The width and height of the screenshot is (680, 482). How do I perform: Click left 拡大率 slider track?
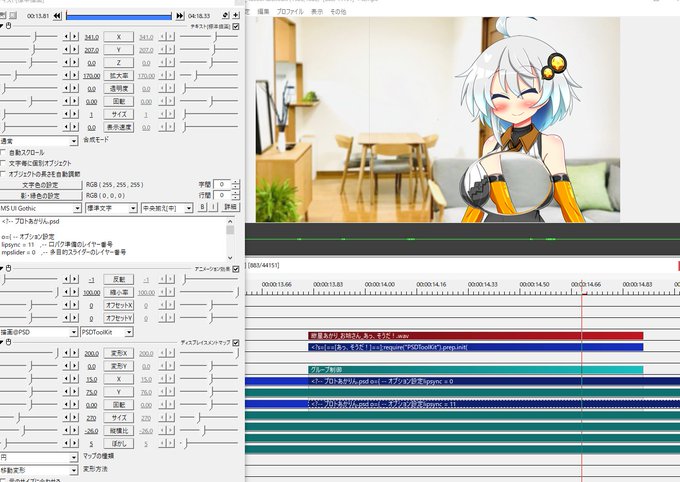(29, 75)
